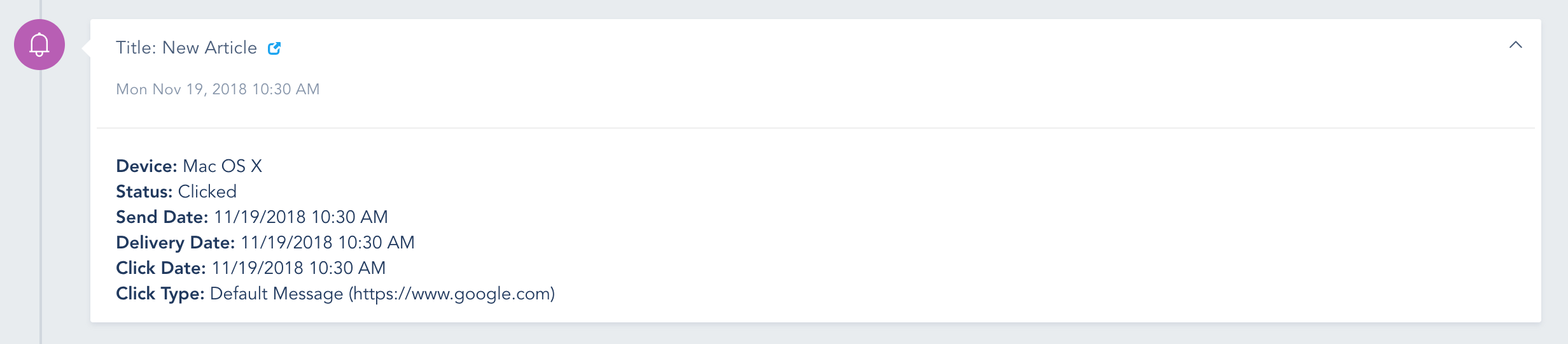This screenshot has width=1568, height=344.
Task: Open the external link icon beside New Article
Action: [x=274, y=48]
